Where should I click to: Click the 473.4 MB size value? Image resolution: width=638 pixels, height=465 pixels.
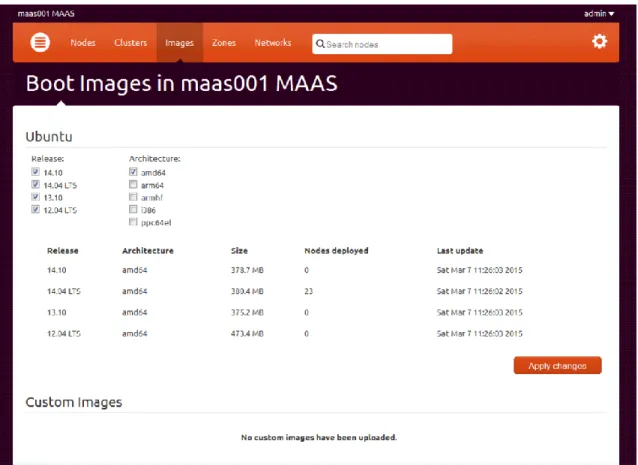click(x=247, y=334)
